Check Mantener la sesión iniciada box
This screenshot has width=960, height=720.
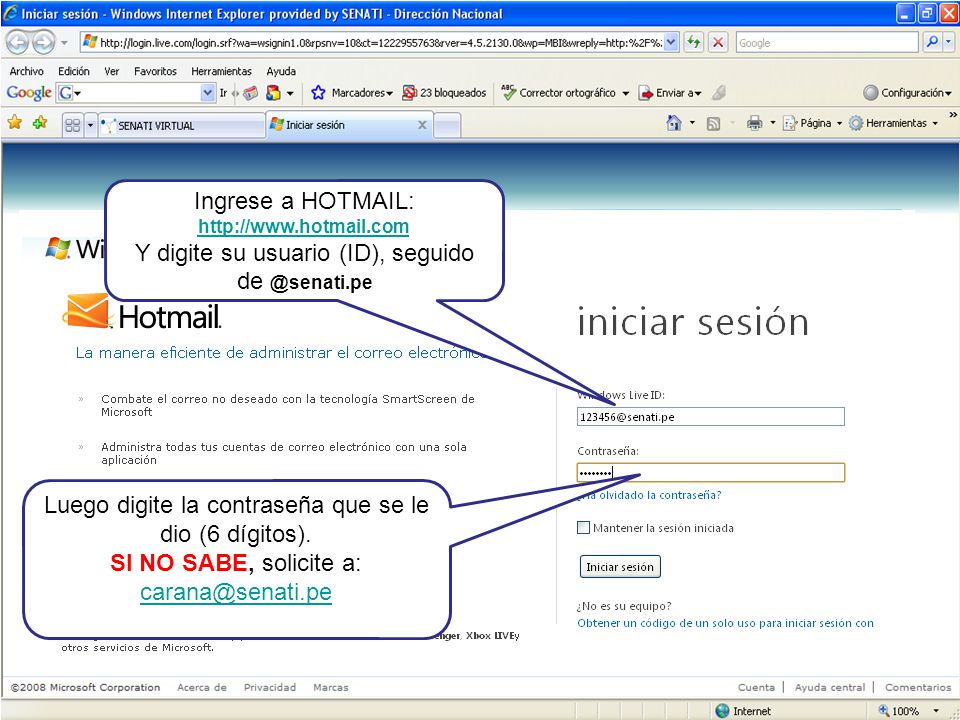583,527
